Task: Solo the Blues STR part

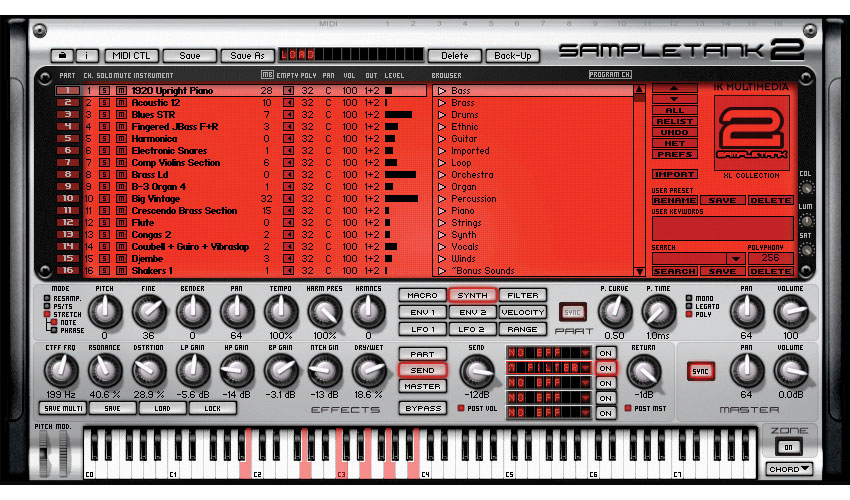Action: pyautogui.click(x=105, y=114)
